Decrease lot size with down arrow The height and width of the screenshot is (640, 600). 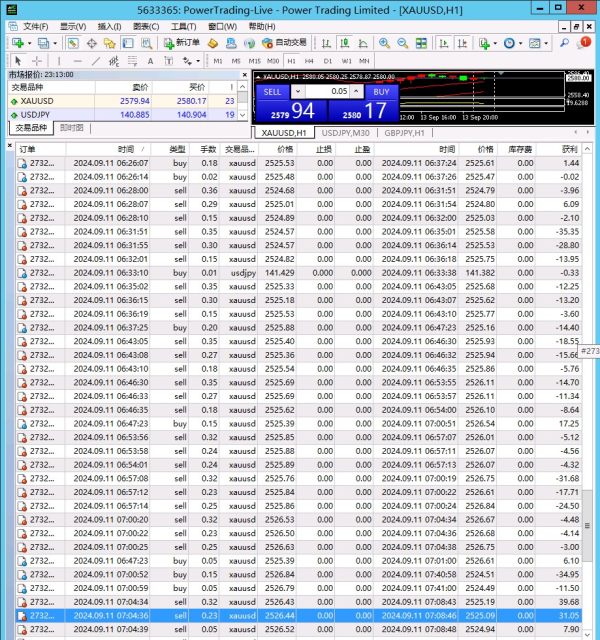[x=298, y=91]
